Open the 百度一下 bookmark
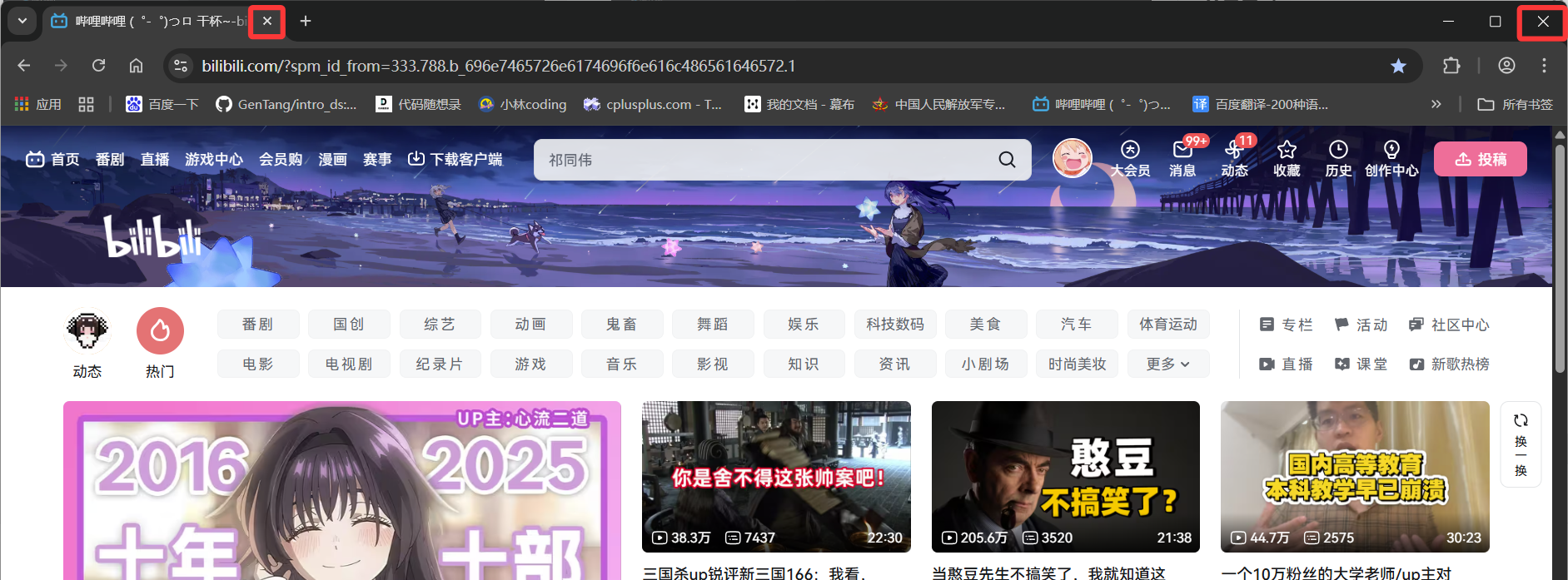The image size is (1568, 580). tap(162, 104)
